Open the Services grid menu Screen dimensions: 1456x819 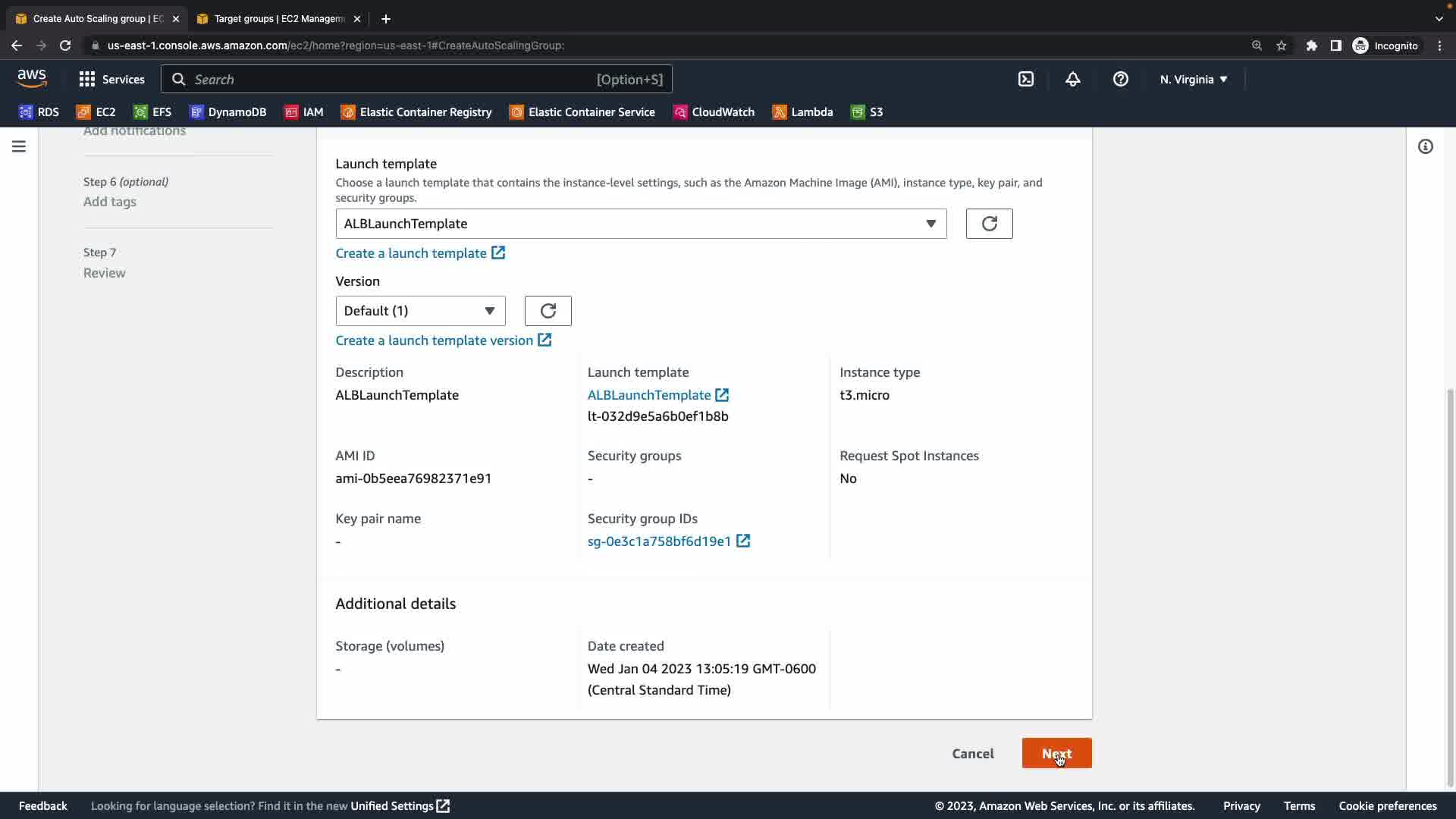[x=111, y=79]
